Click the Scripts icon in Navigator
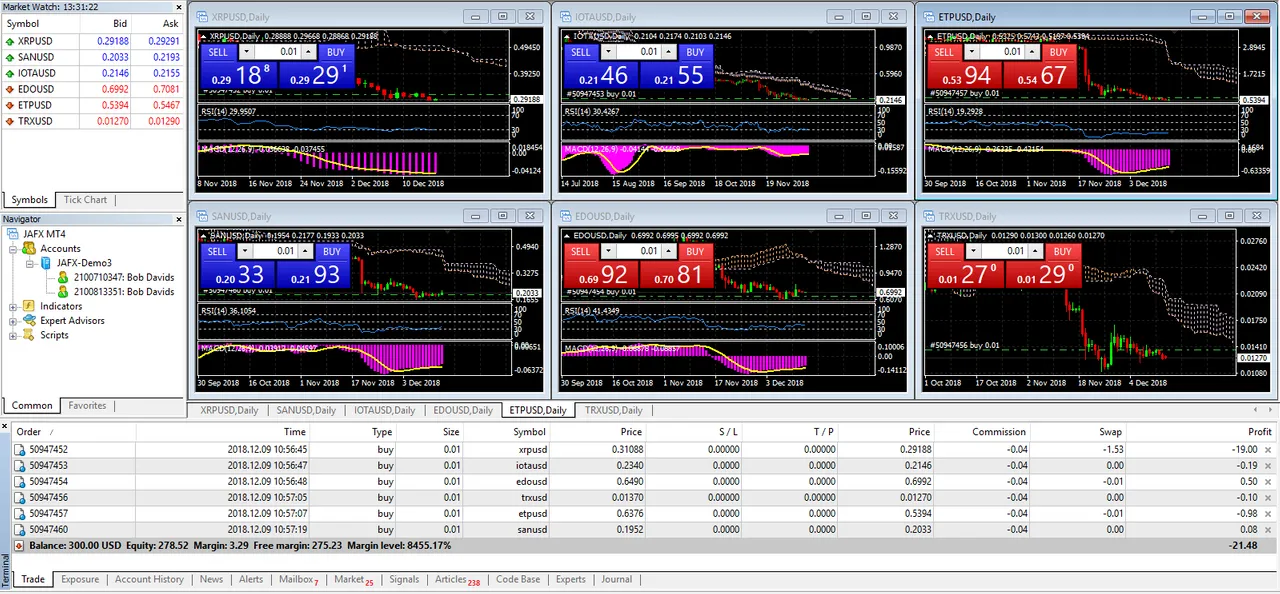The height and width of the screenshot is (594, 1280). (x=30, y=335)
